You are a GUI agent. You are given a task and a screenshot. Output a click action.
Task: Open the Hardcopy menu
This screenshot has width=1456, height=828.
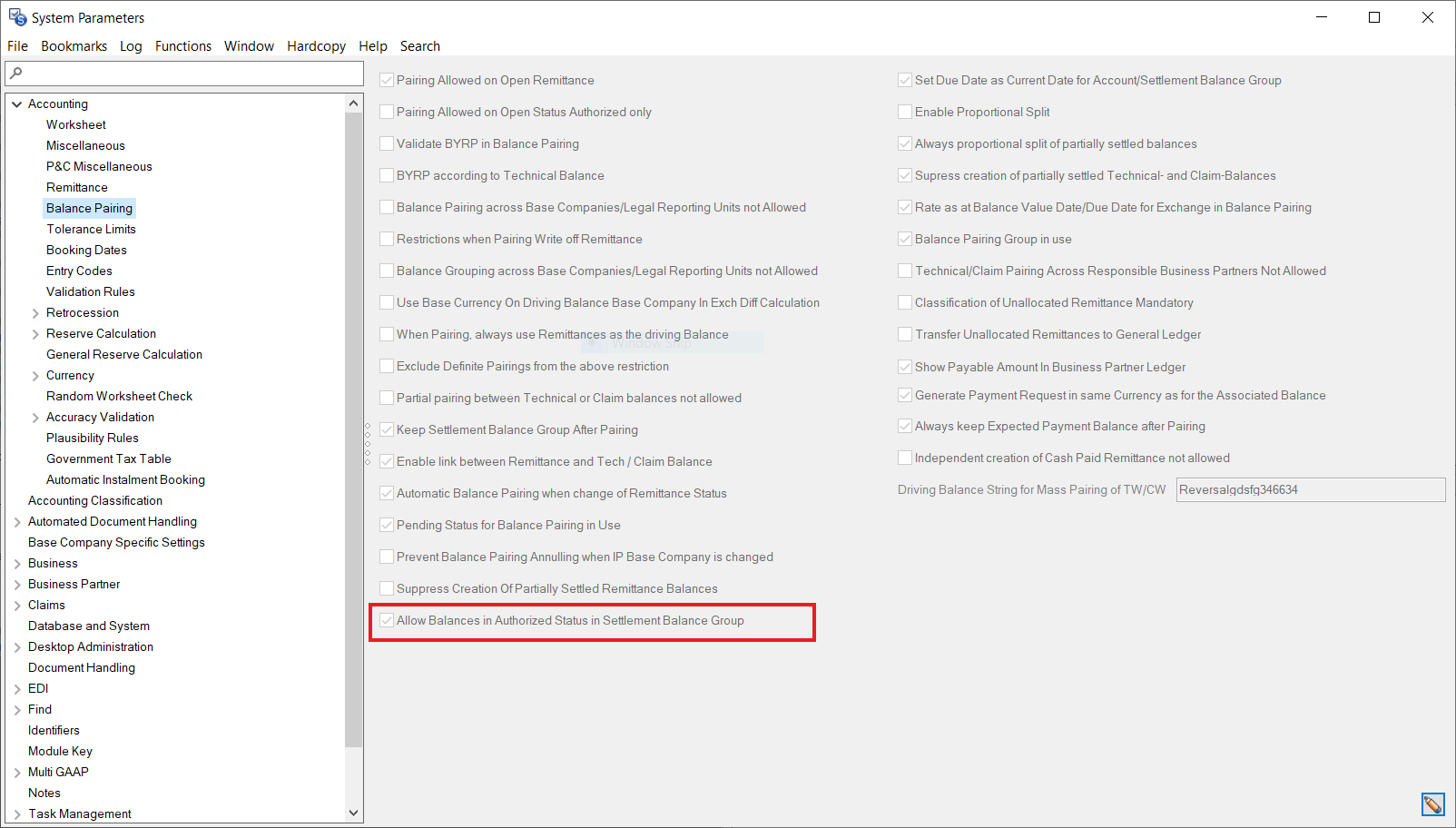pos(316,46)
